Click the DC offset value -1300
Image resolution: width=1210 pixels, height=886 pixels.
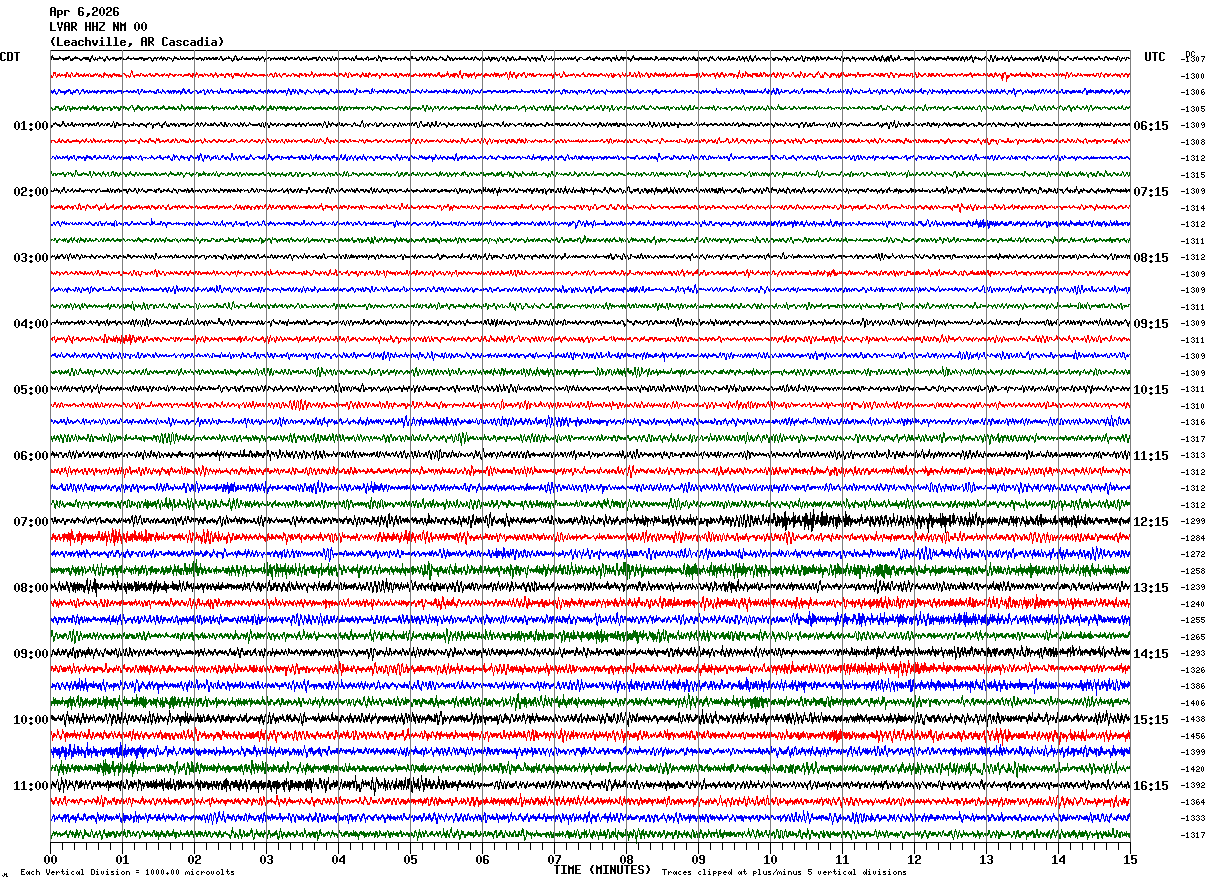pyautogui.click(x=1193, y=76)
